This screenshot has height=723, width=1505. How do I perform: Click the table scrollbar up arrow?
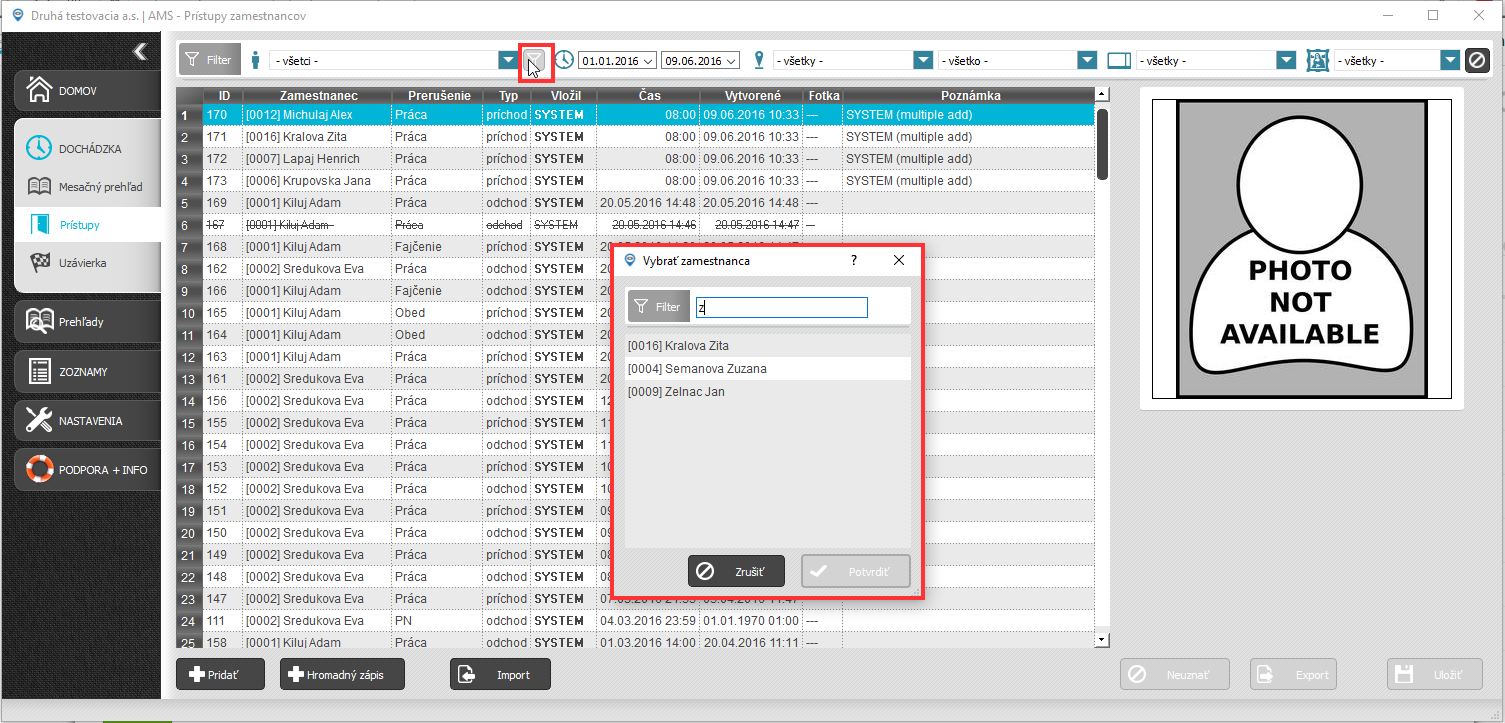[x=1102, y=94]
